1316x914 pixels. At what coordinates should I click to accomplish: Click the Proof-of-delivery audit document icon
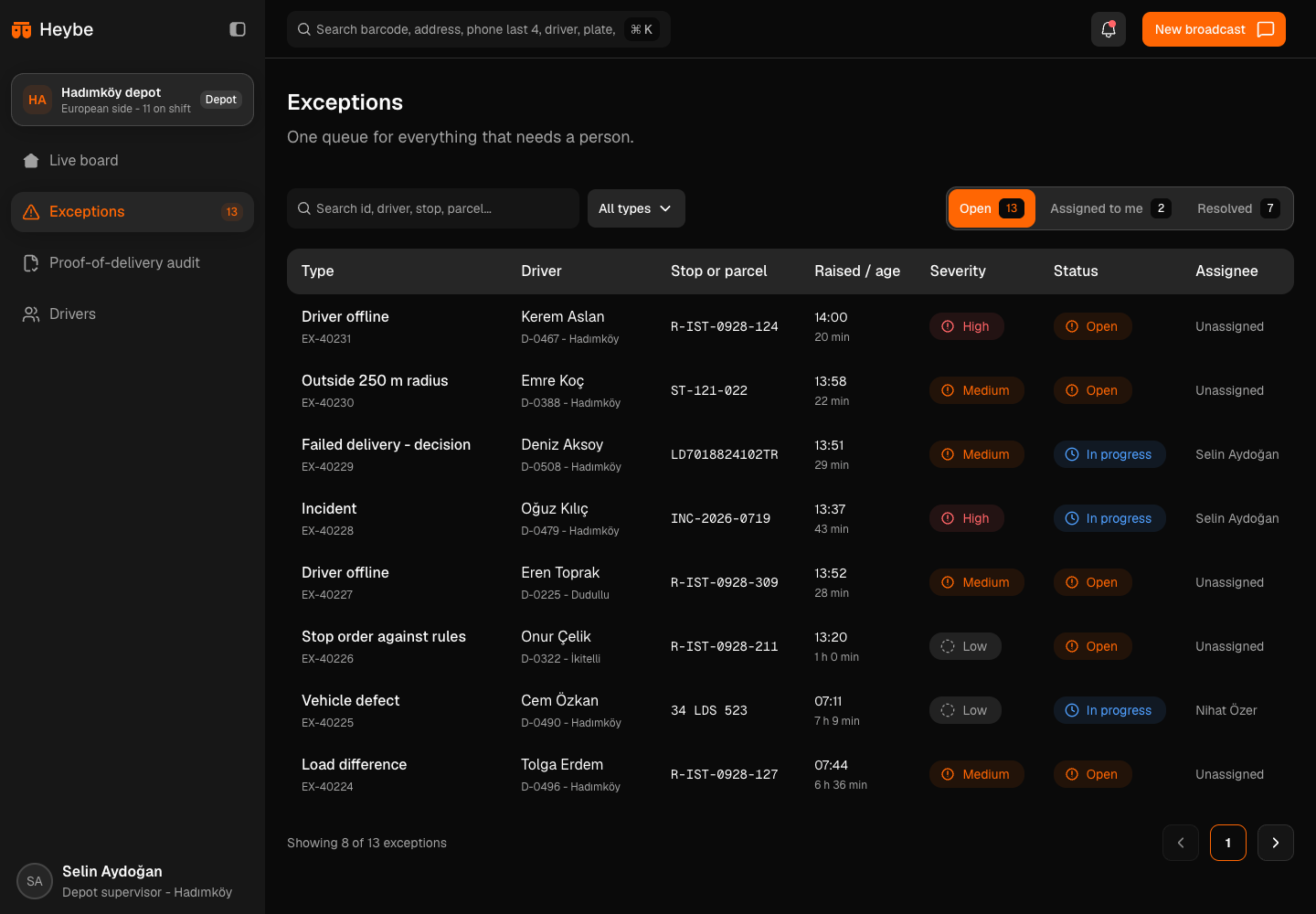[31, 263]
